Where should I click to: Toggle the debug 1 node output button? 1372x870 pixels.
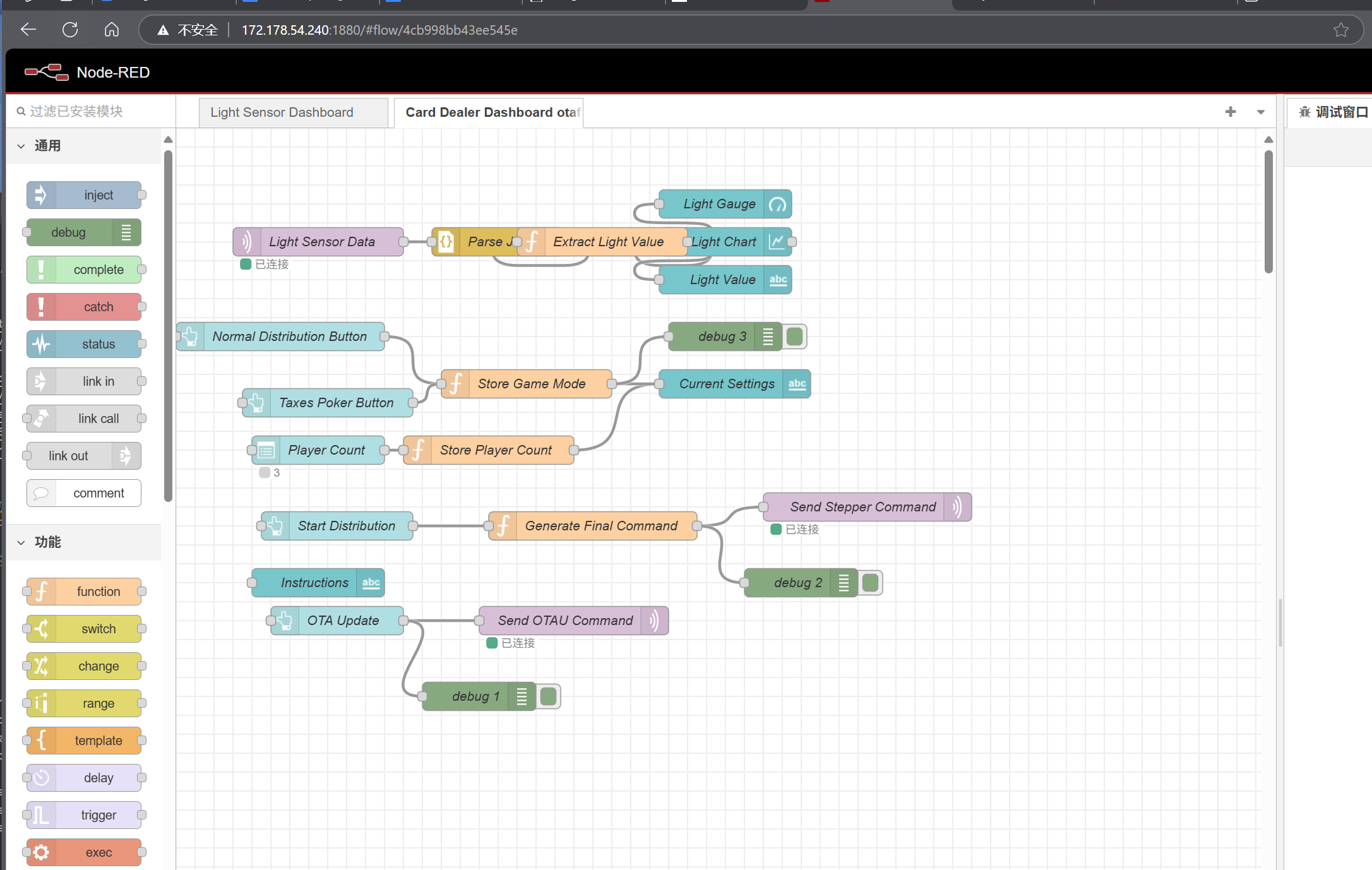click(x=549, y=696)
